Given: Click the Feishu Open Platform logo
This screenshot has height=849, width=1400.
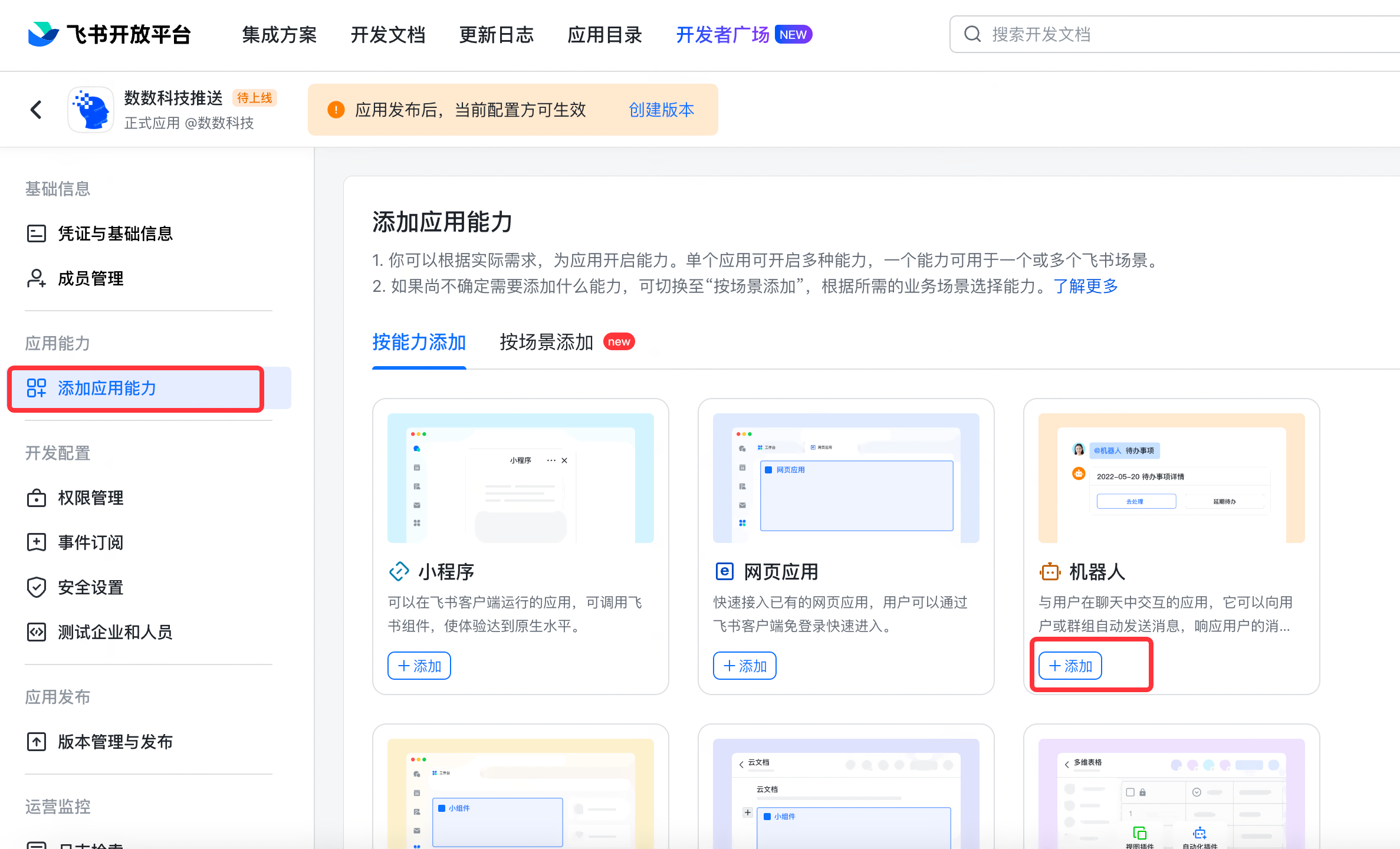Looking at the screenshot, I should coord(109,34).
